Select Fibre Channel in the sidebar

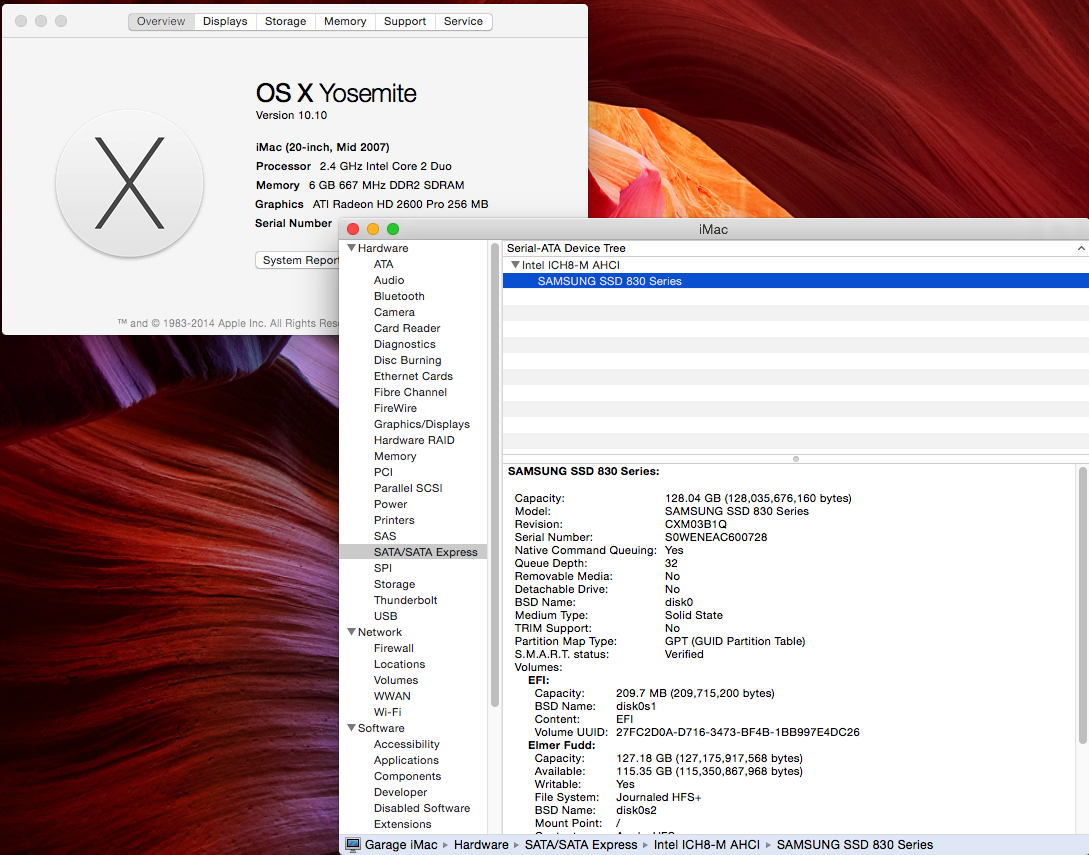pyautogui.click(x=410, y=392)
